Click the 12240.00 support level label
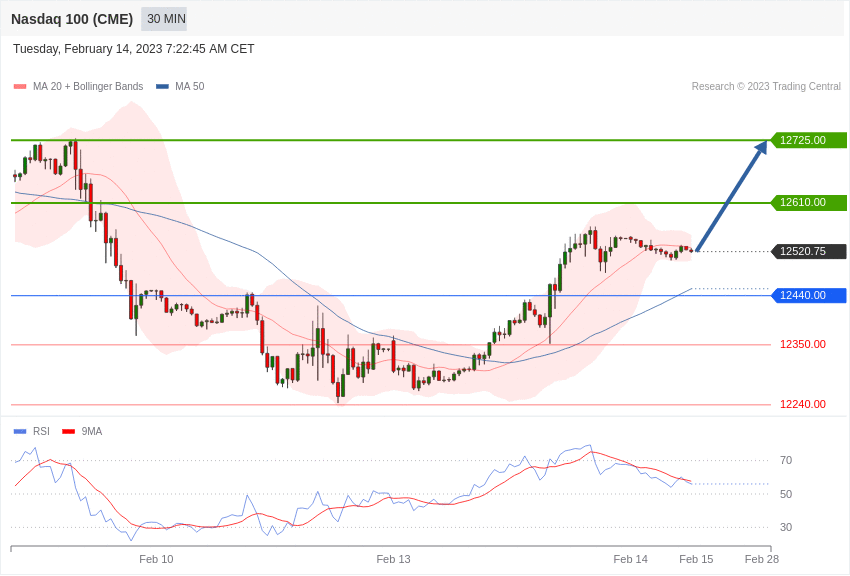850x576 pixels. pos(803,404)
